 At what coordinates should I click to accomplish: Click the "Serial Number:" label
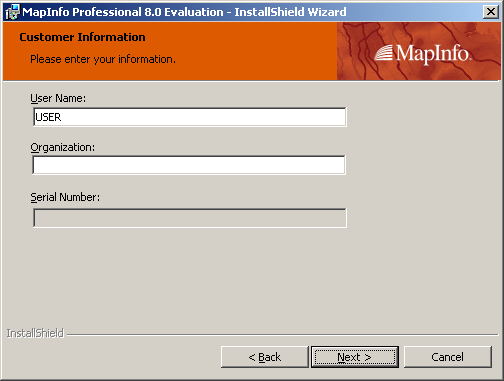(x=65, y=197)
